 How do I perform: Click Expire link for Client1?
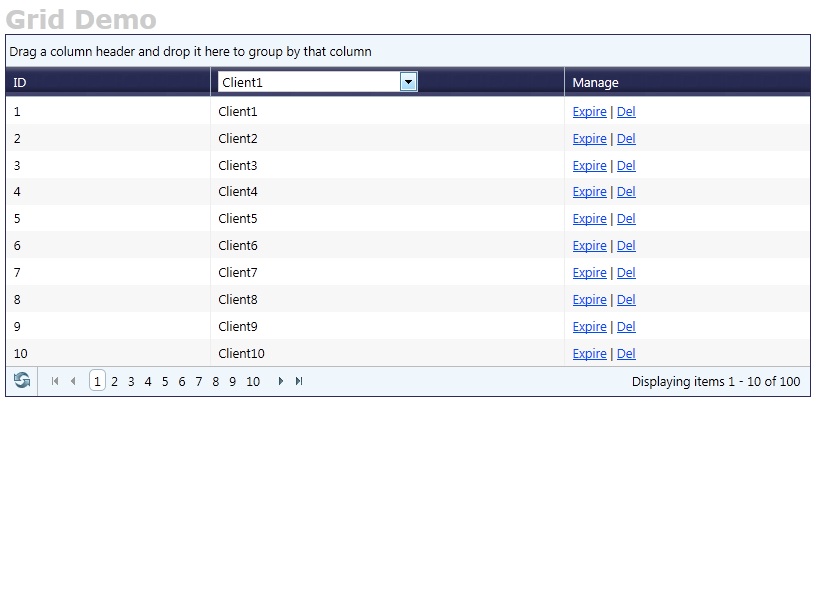(x=590, y=112)
